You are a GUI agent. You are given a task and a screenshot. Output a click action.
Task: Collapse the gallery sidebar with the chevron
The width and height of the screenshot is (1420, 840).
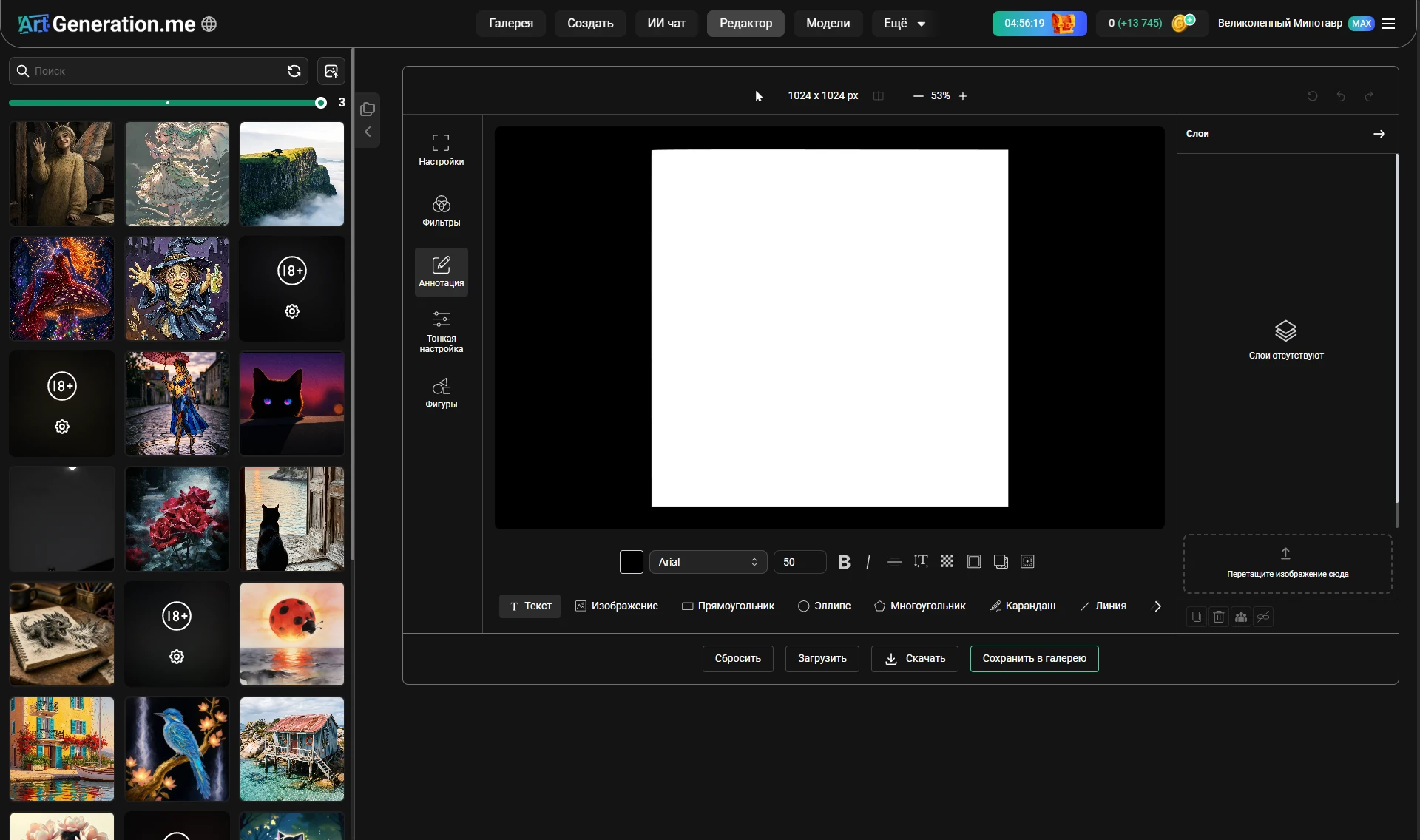(x=368, y=132)
